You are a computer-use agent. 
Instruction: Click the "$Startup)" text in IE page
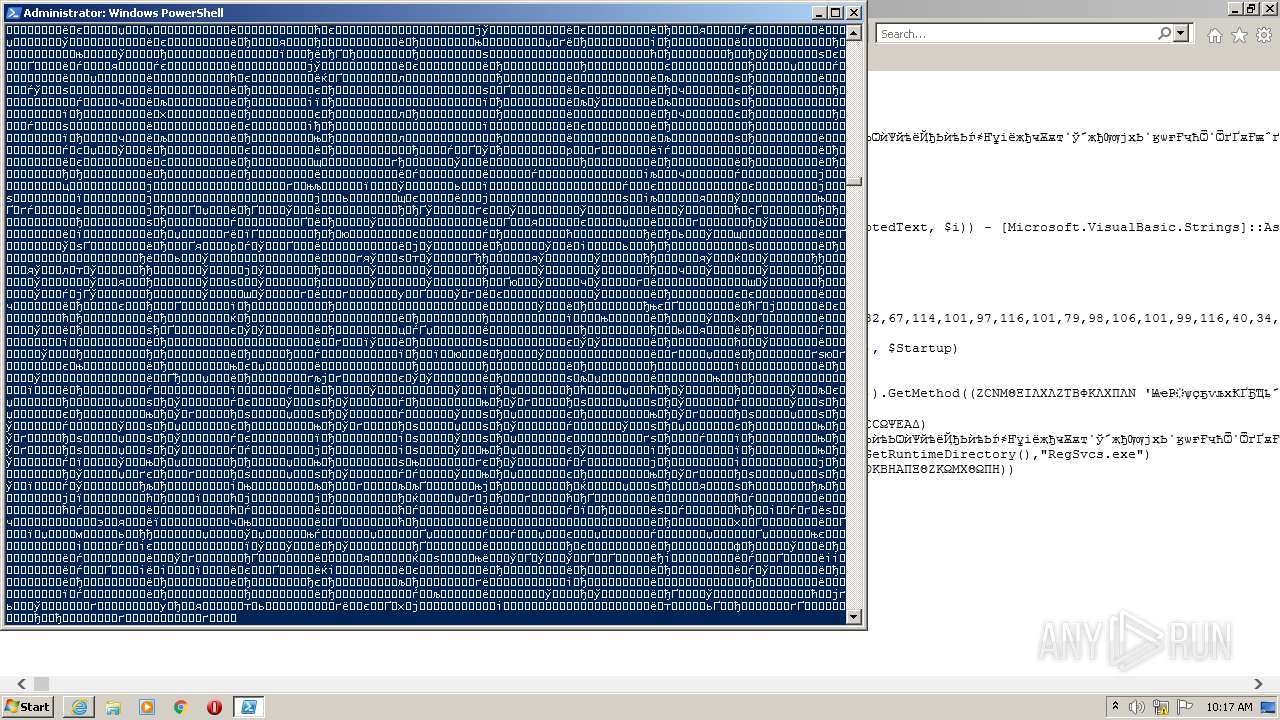pos(922,348)
